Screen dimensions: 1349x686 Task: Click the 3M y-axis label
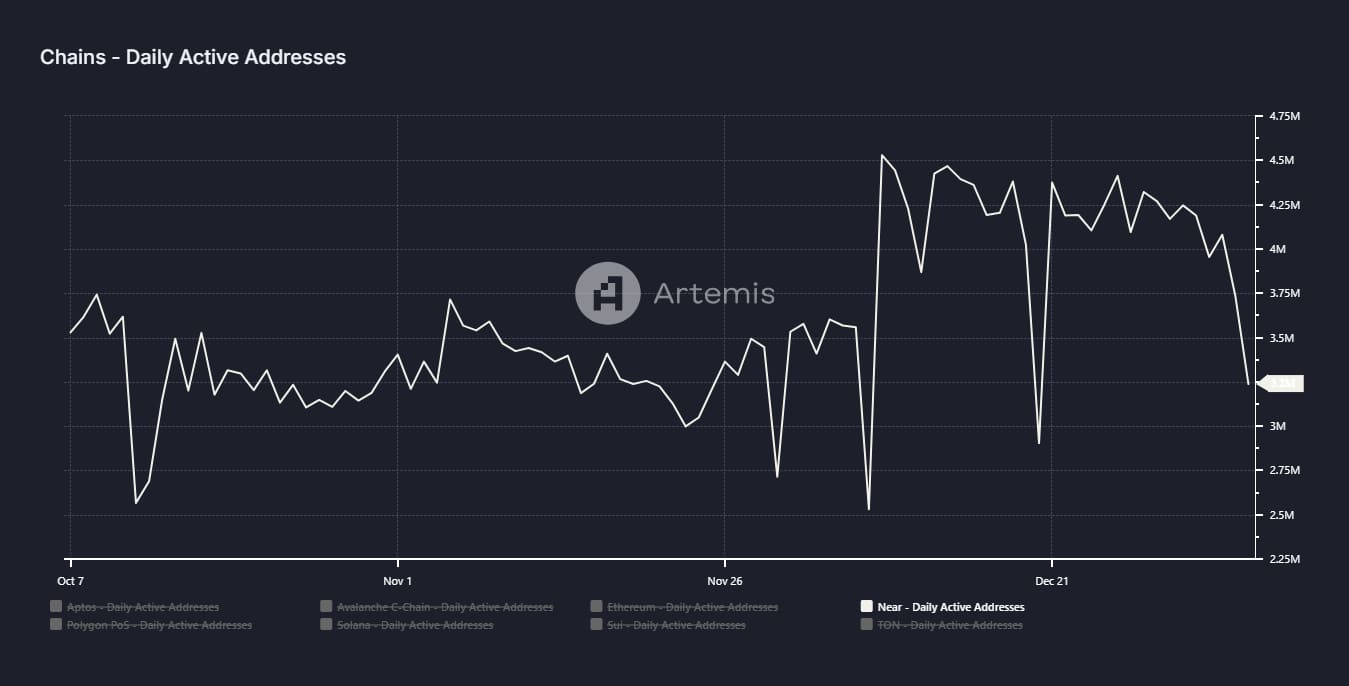pyautogui.click(x=1278, y=427)
